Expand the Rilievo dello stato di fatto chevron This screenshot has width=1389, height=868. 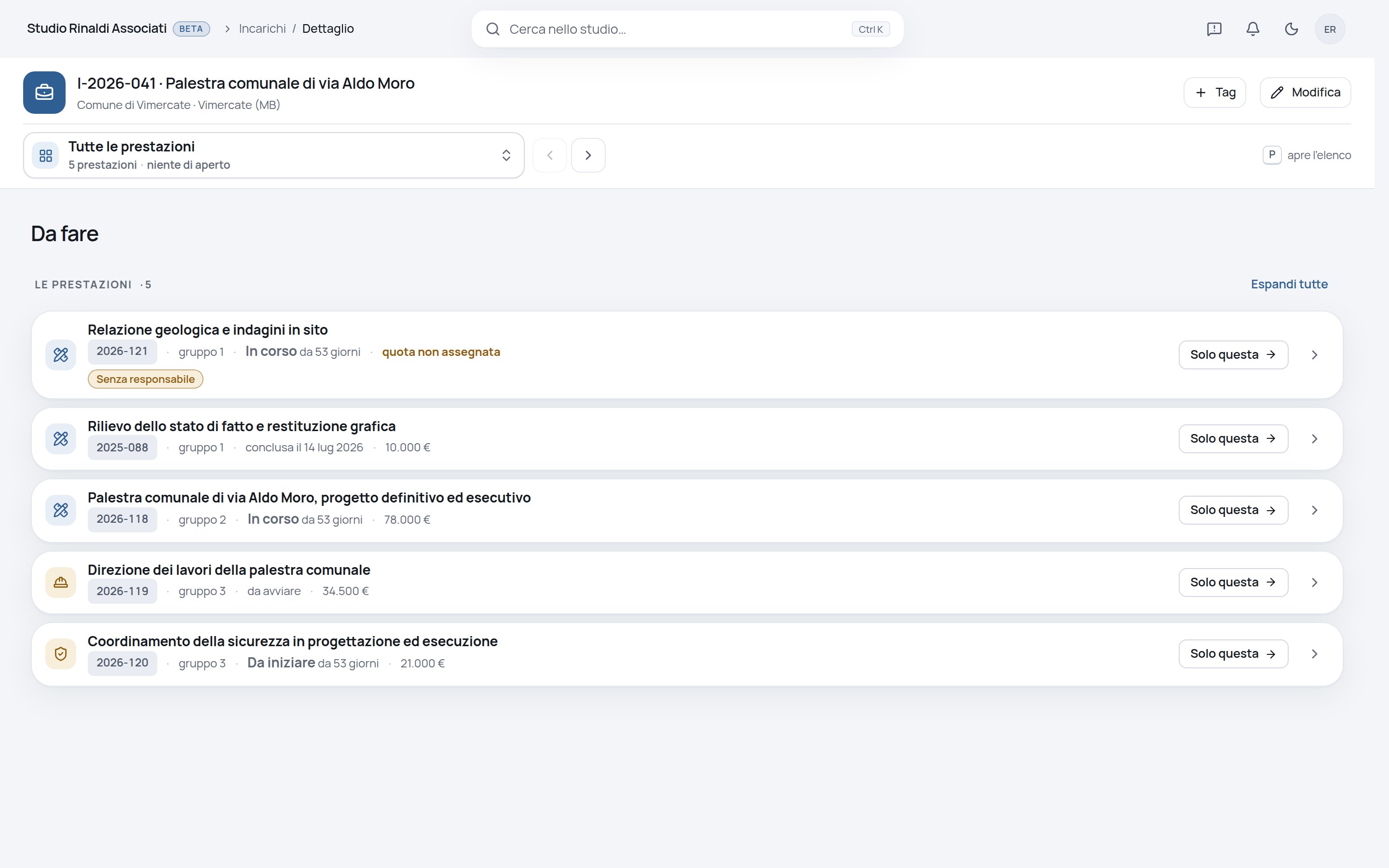click(x=1314, y=439)
